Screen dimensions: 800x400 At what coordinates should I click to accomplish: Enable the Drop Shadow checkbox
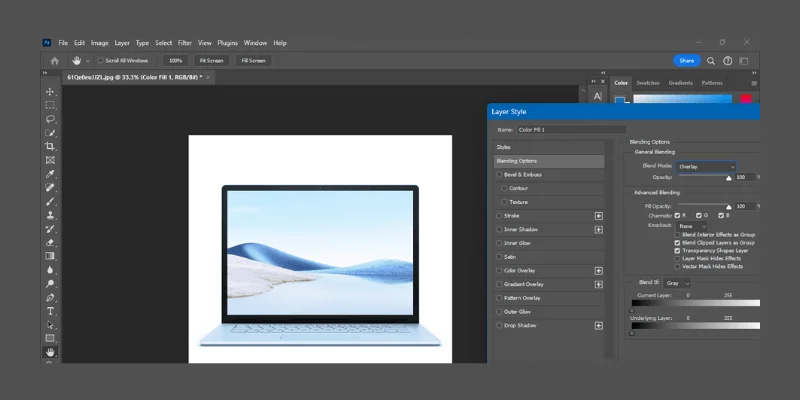pyautogui.click(x=500, y=325)
